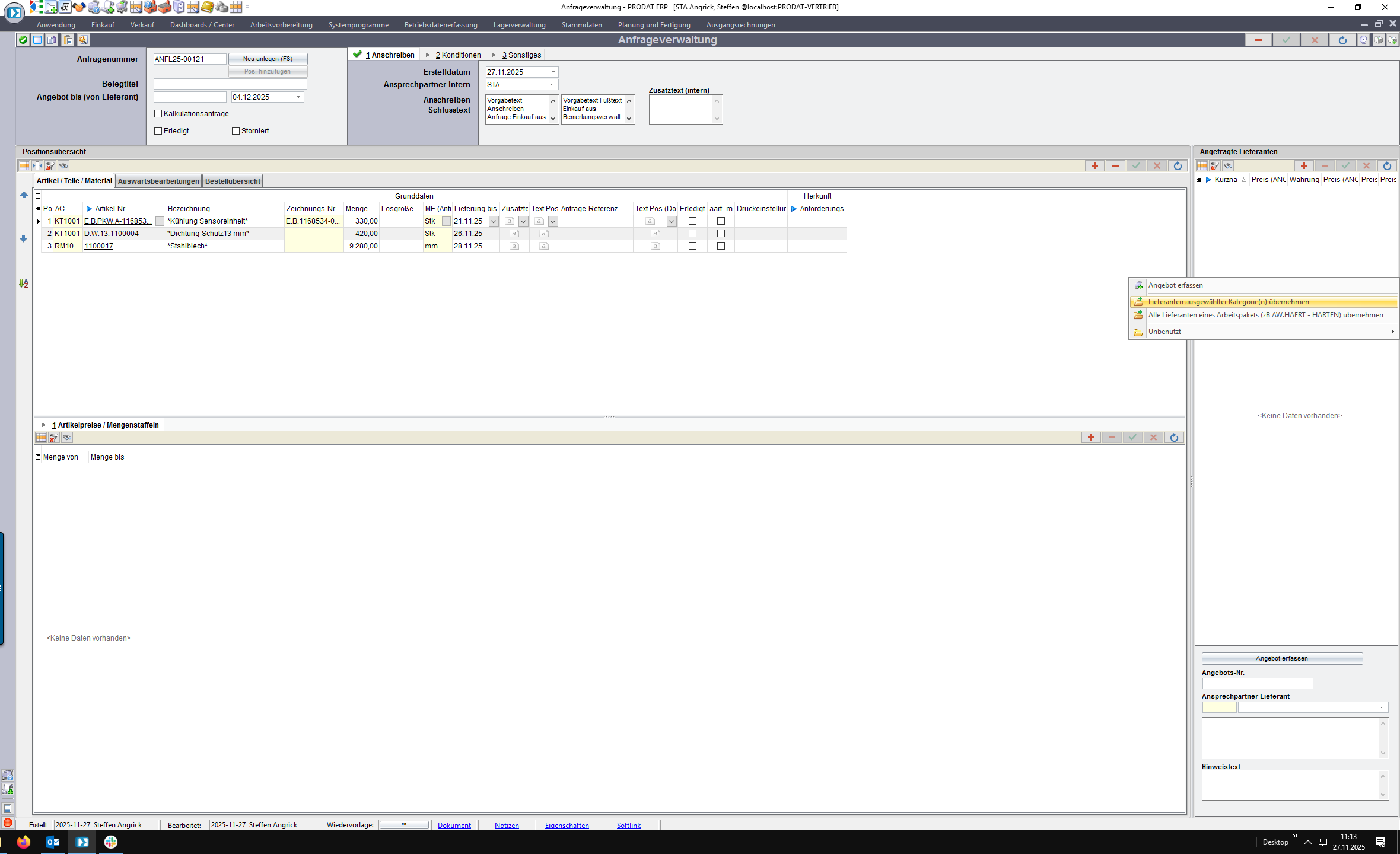Open Firefox from the Windows taskbar

(24, 842)
